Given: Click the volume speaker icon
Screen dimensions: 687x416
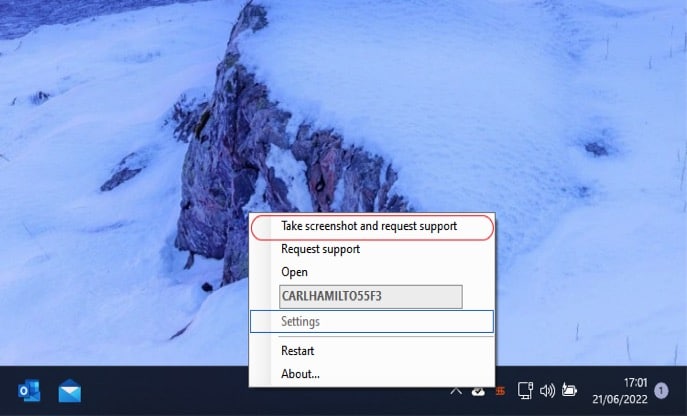Looking at the screenshot, I should point(547,391).
